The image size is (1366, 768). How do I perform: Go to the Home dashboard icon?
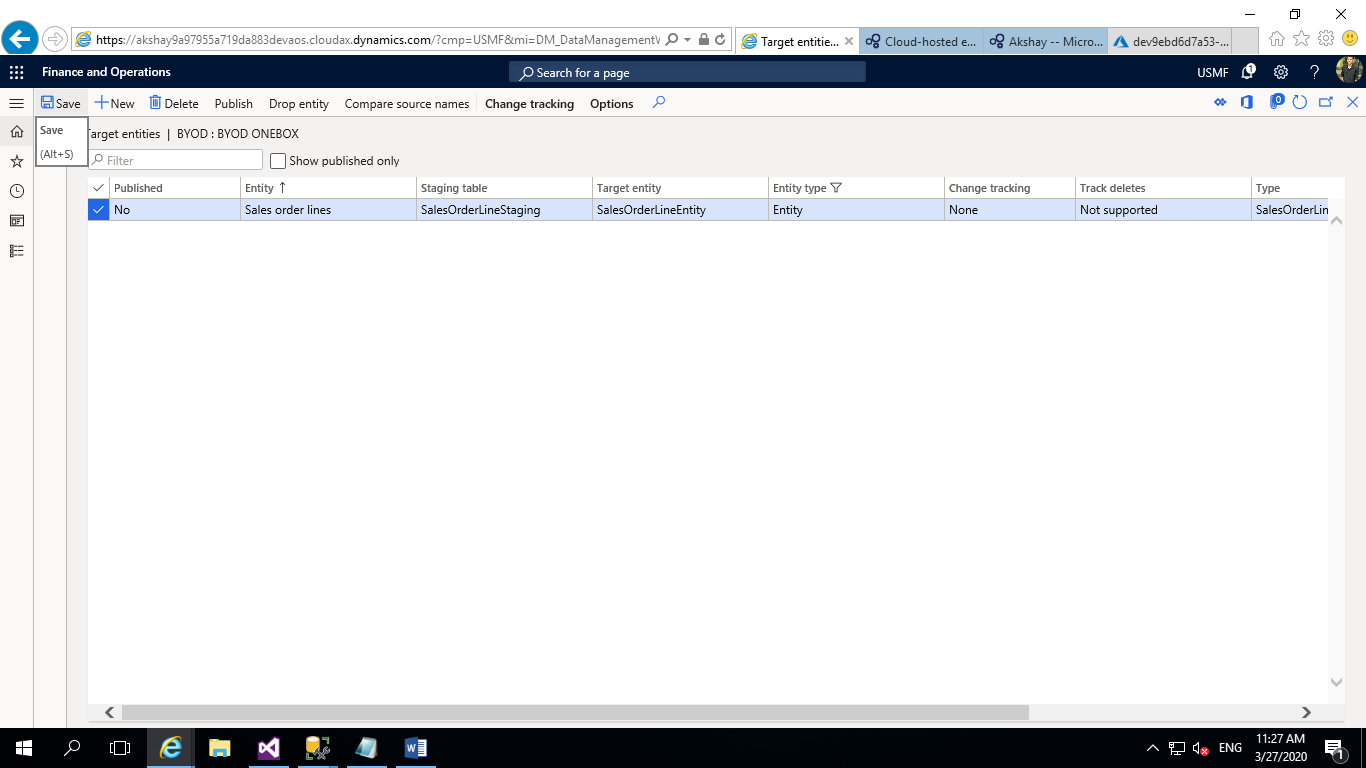tap(16, 131)
